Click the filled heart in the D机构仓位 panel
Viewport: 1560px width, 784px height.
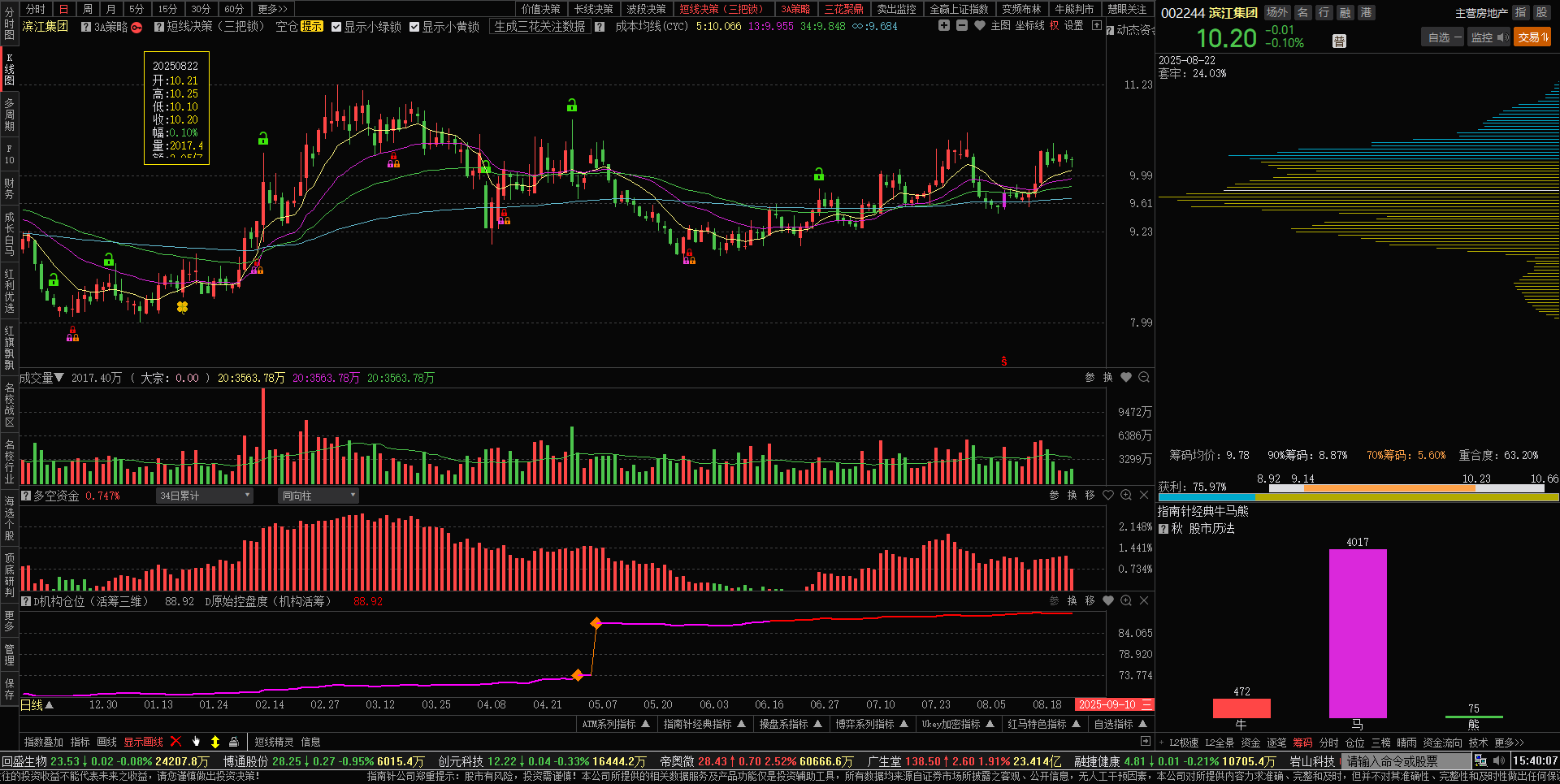pos(1108,600)
